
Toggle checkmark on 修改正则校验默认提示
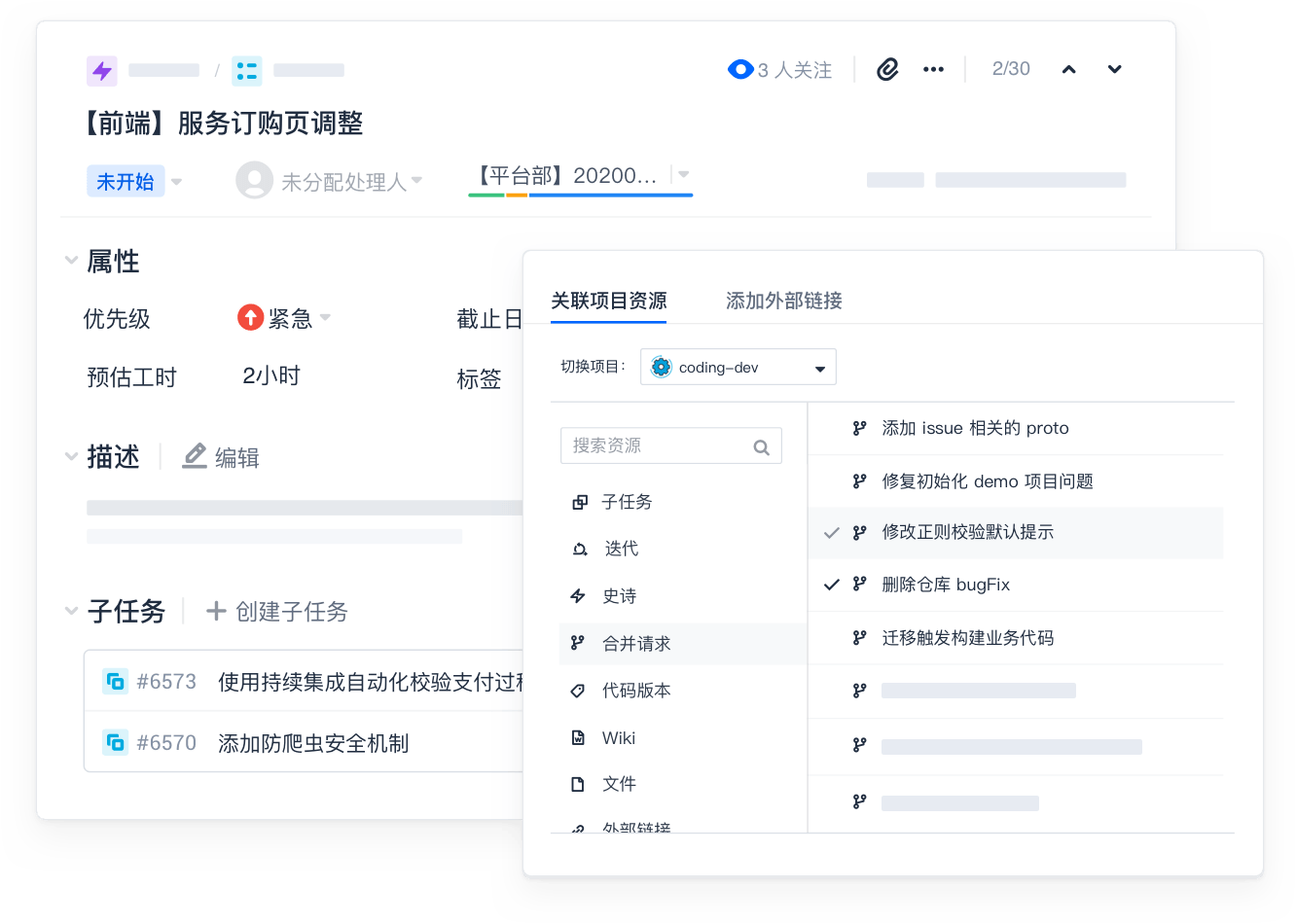click(832, 533)
